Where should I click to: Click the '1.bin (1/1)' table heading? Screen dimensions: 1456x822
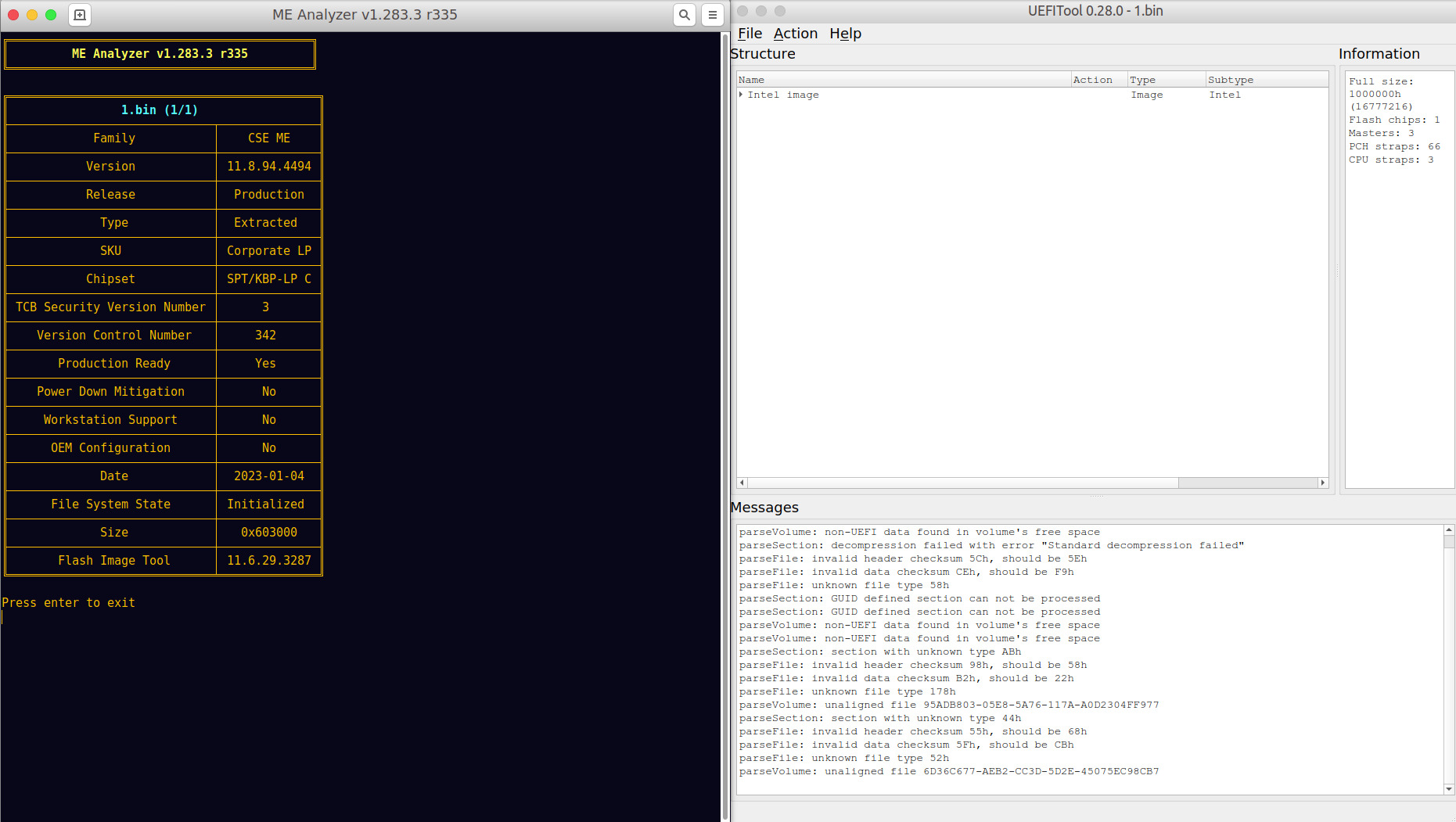pyautogui.click(x=160, y=110)
